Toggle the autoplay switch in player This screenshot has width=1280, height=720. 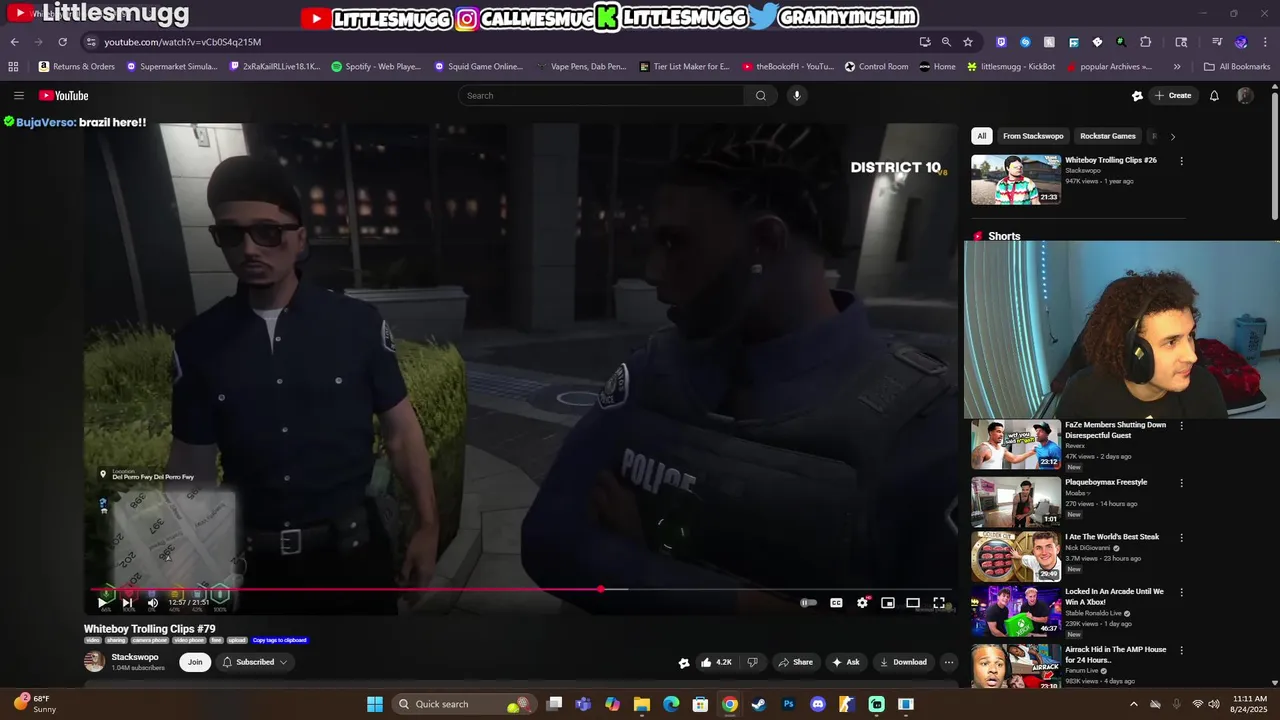coord(808,603)
